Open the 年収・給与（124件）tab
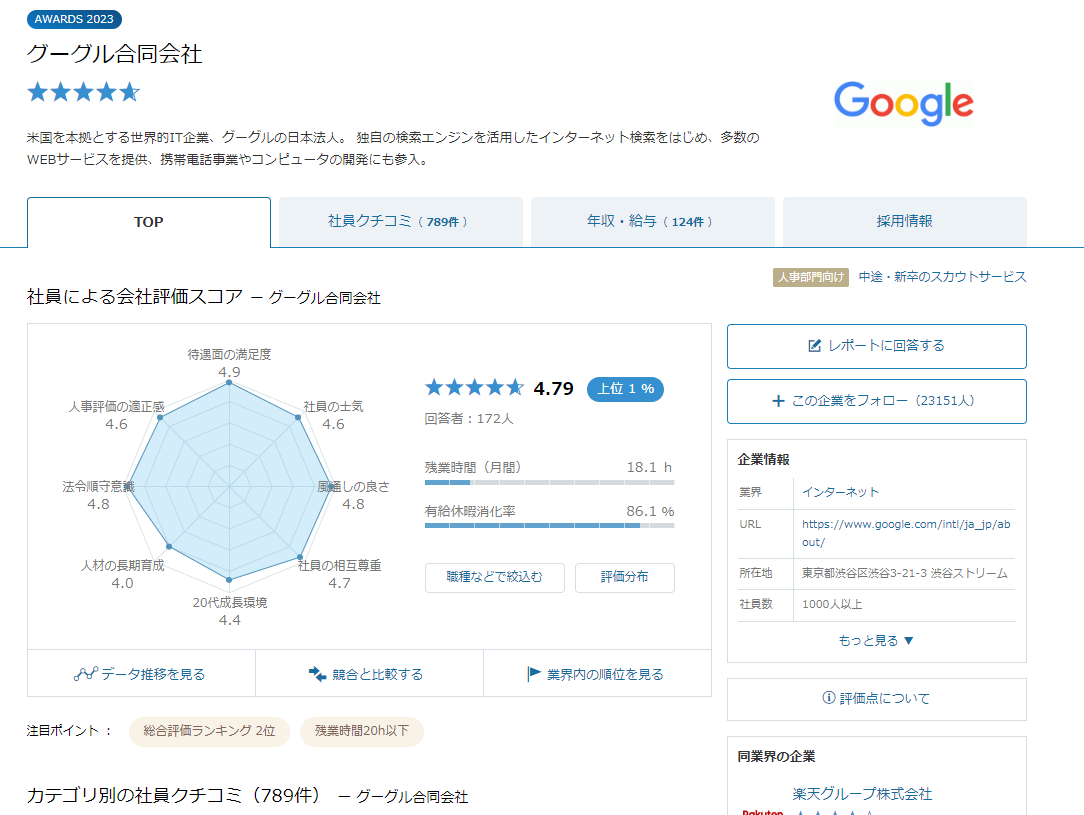The width and height of the screenshot is (1084, 815). [x=652, y=221]
